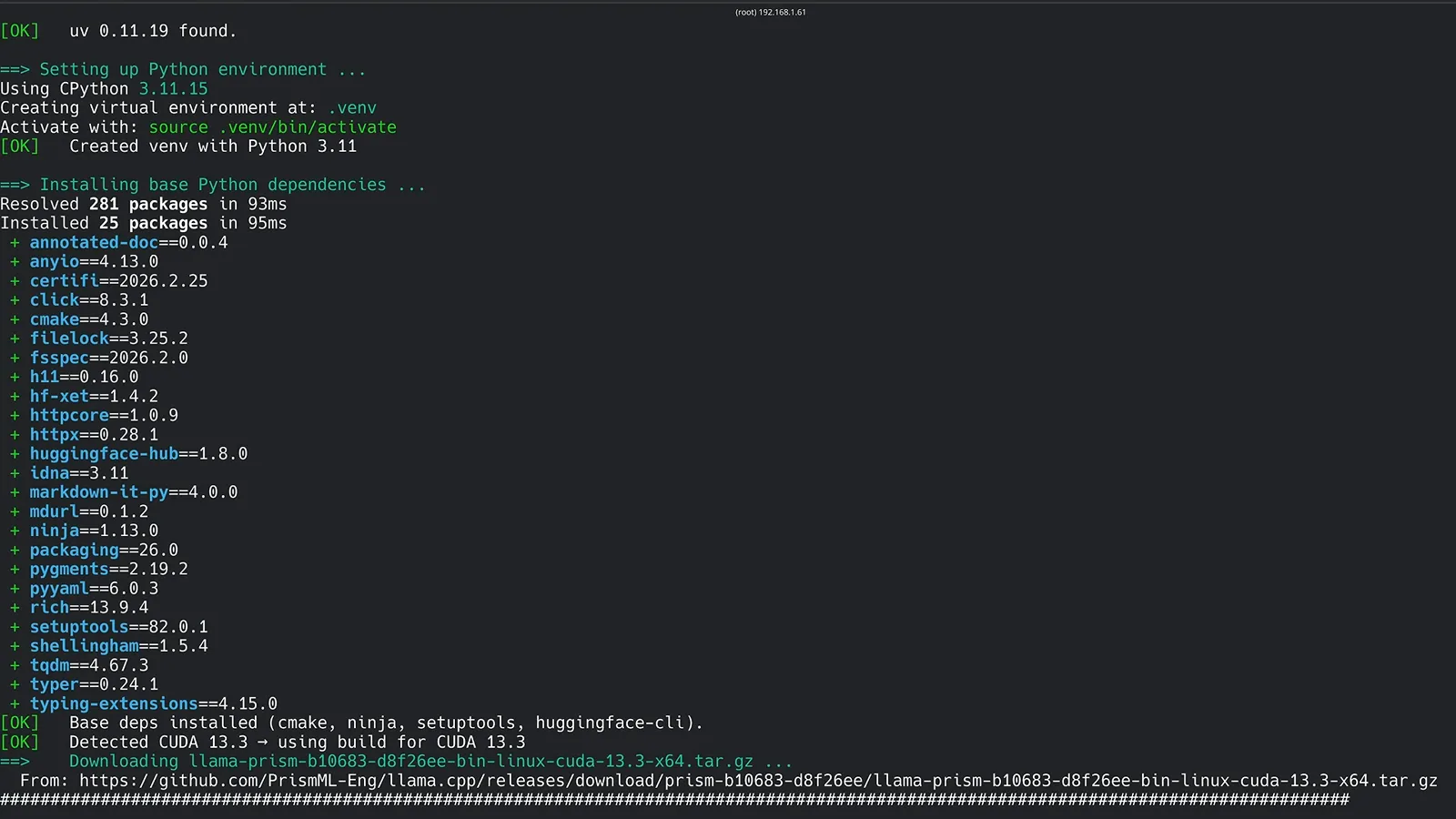Open the github.com PrismML-Eng release download URL
This screenshot has width=1456, height=819.
(x=758, y=781)
